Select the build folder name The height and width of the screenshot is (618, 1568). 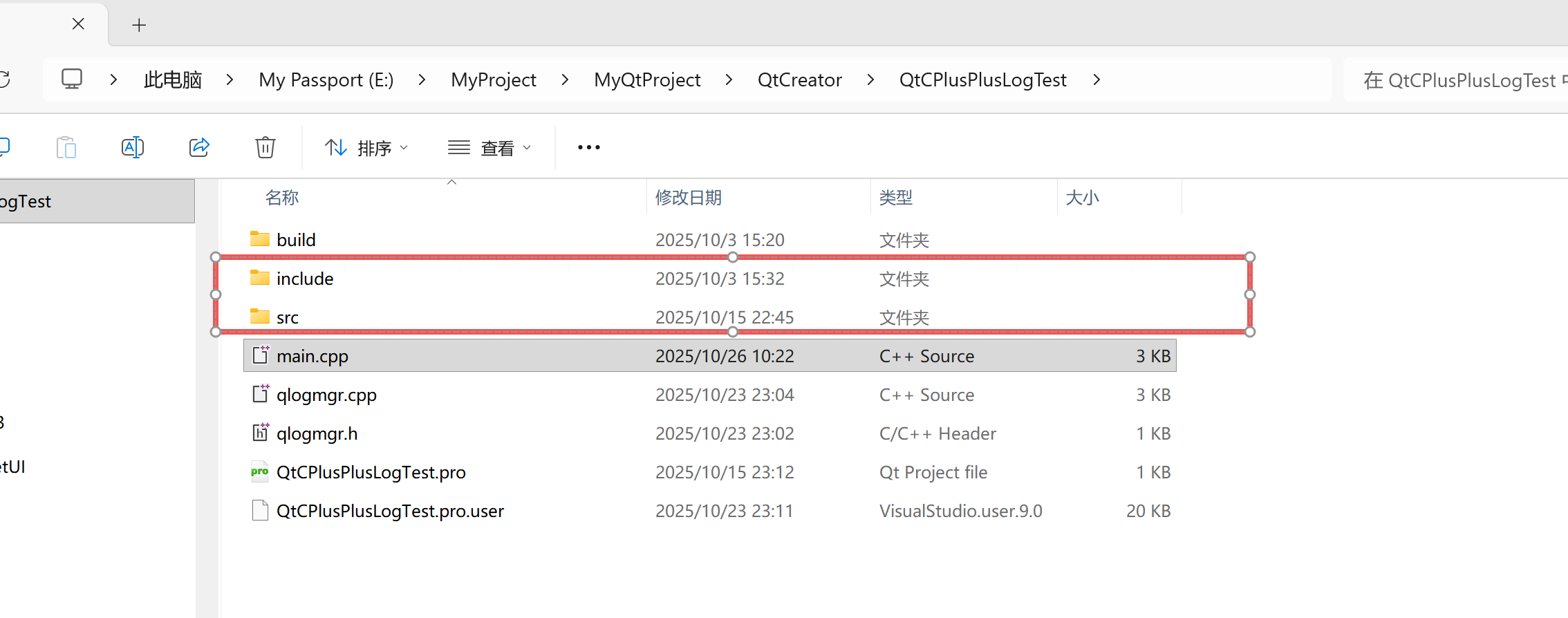296,240
